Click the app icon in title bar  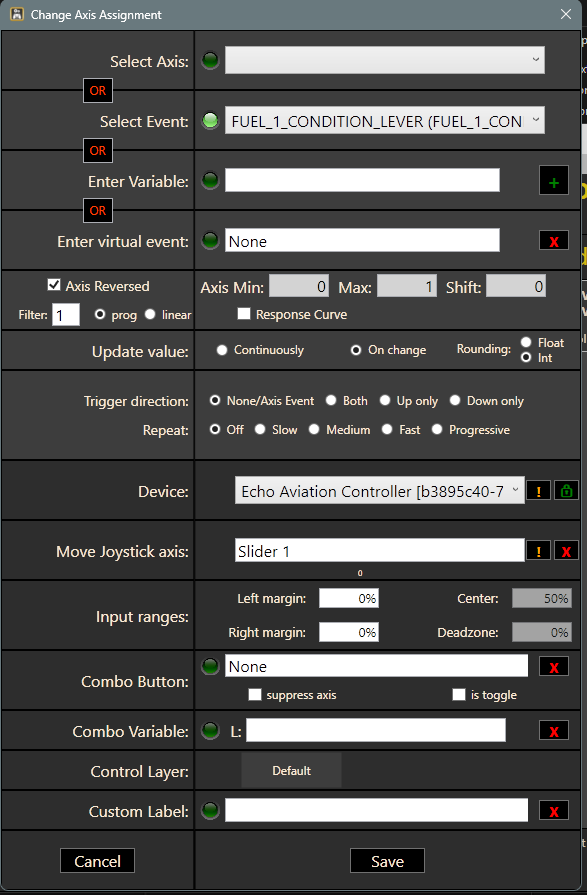17,14
